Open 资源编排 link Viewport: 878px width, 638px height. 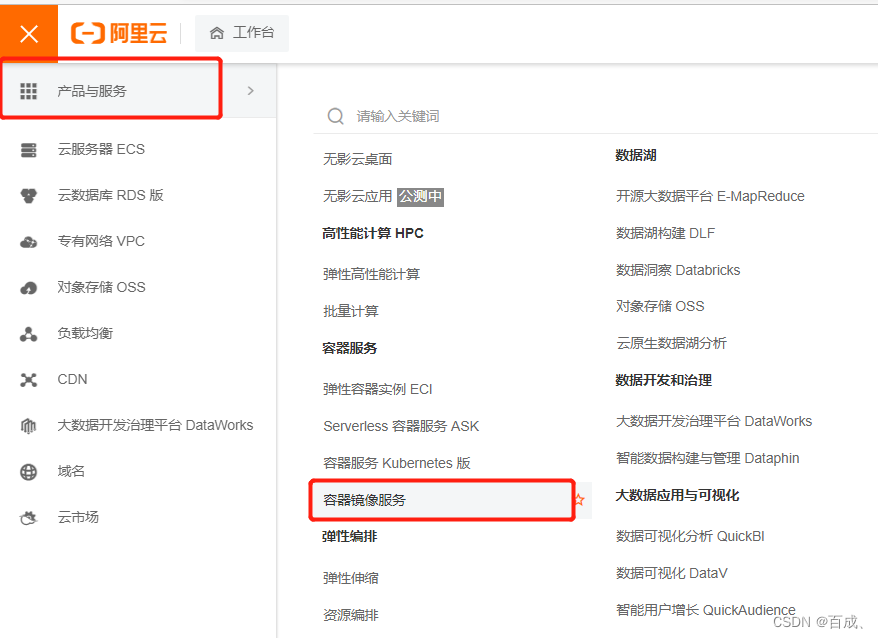click(351, 615)
